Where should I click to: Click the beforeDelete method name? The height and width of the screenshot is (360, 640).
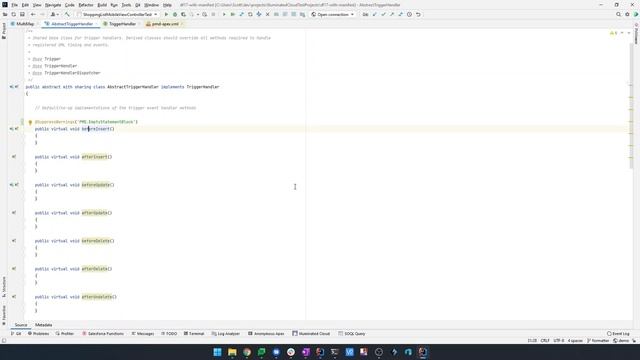[97, 241]
